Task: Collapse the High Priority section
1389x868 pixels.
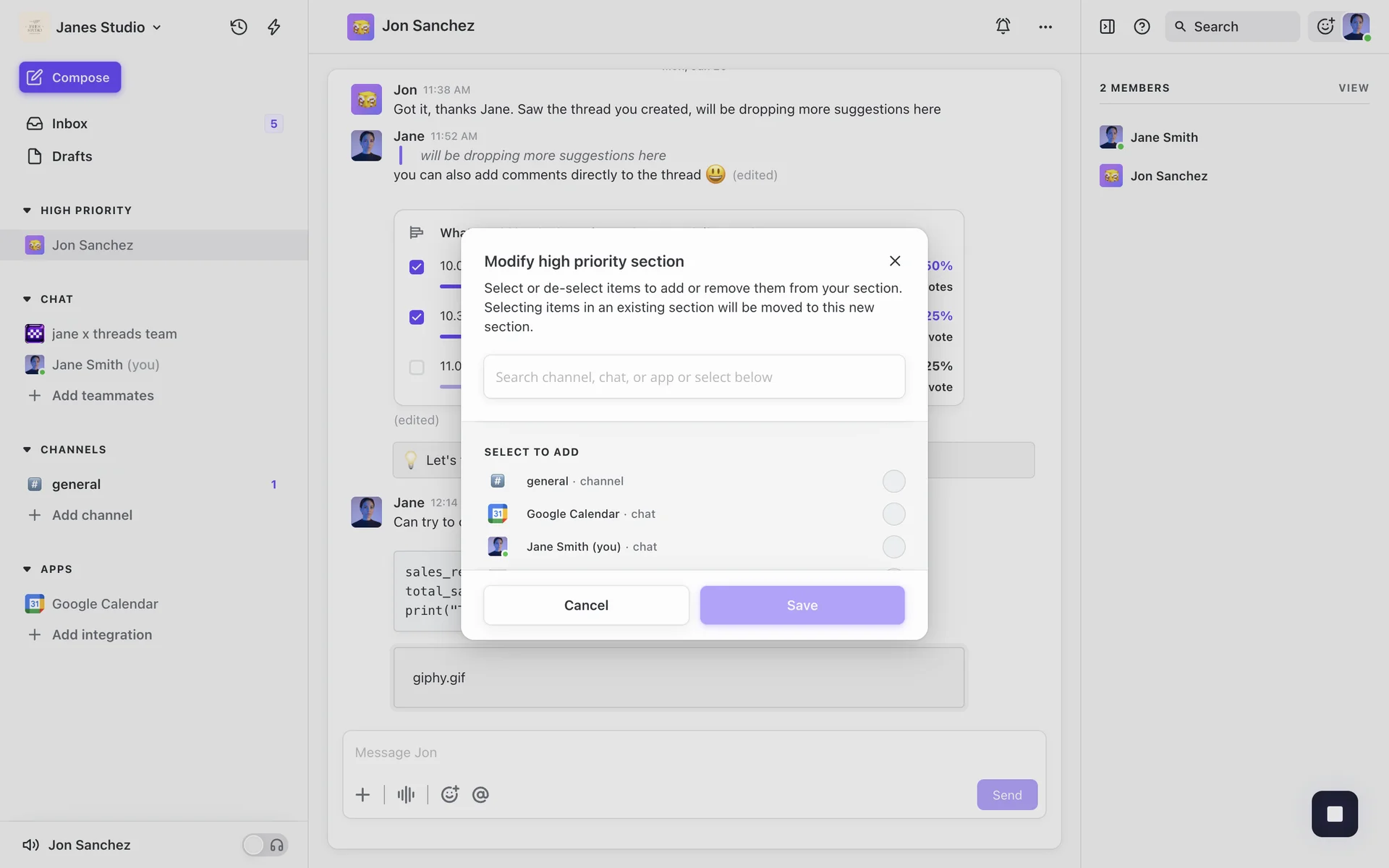Action: 27,210
